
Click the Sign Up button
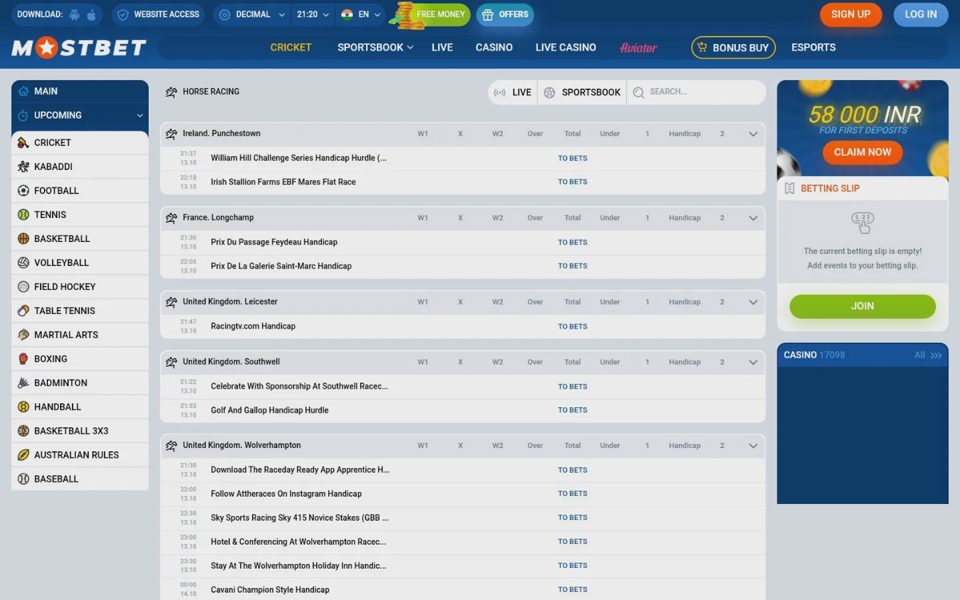850,15
